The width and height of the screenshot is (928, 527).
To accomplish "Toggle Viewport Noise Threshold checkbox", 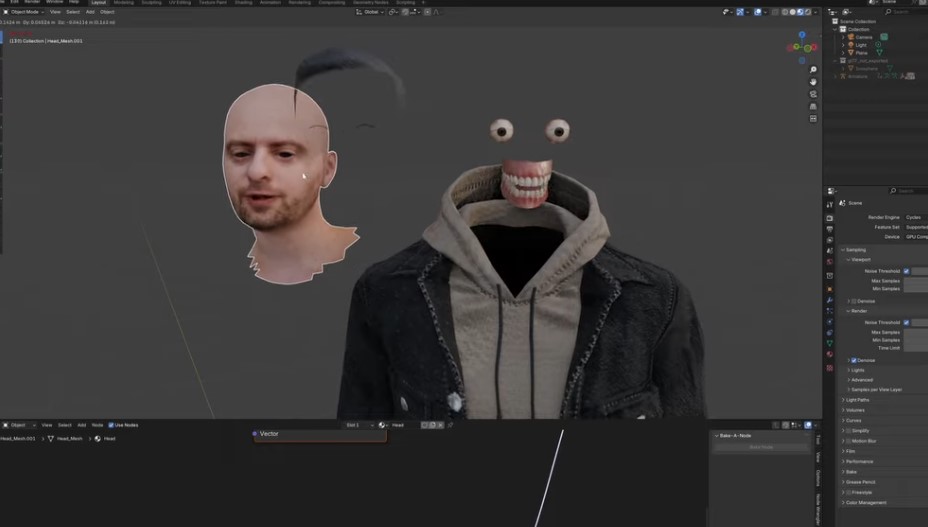I will (x=906, y=271).
